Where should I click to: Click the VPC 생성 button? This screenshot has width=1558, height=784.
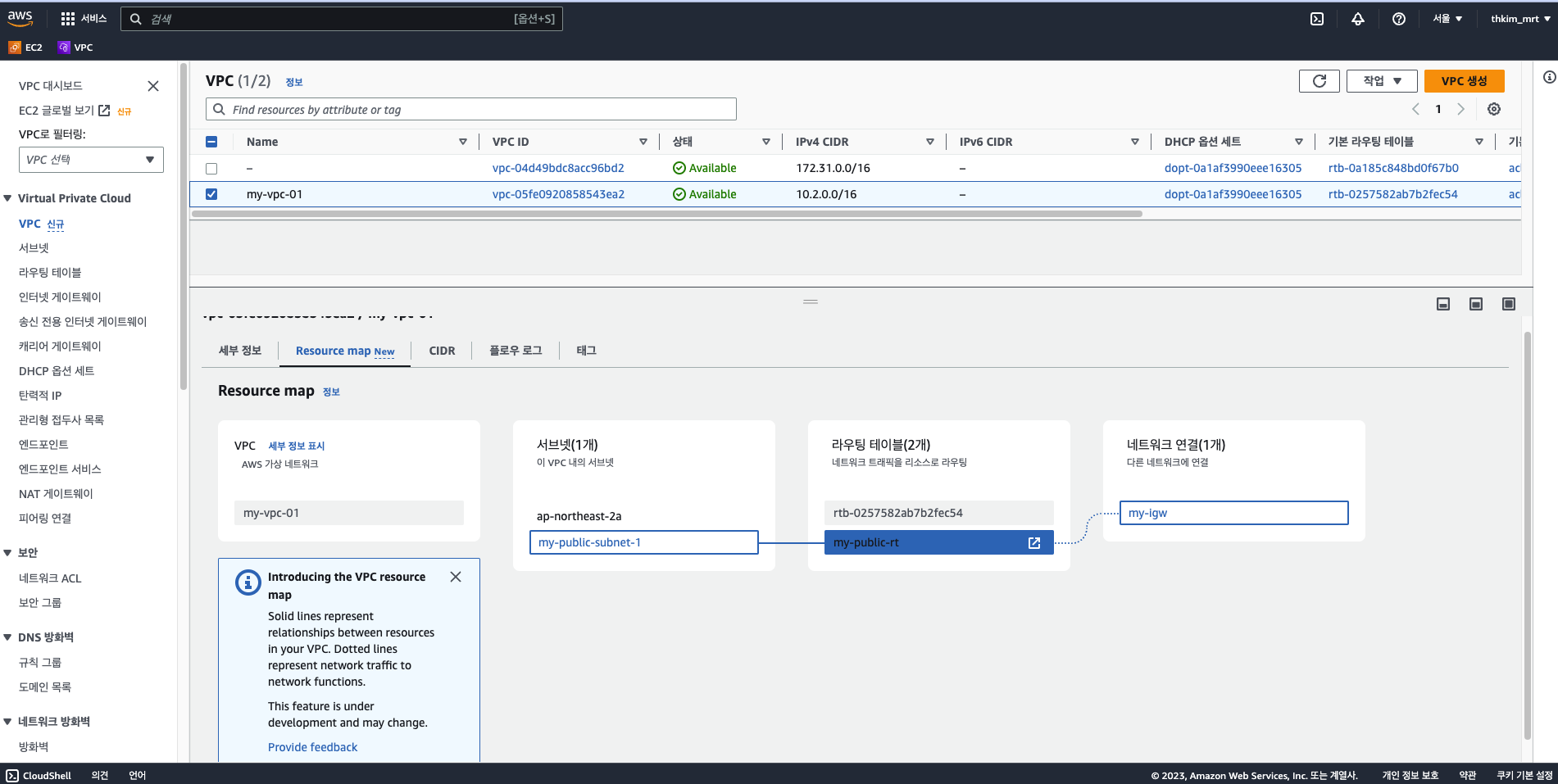point(1464,81)
